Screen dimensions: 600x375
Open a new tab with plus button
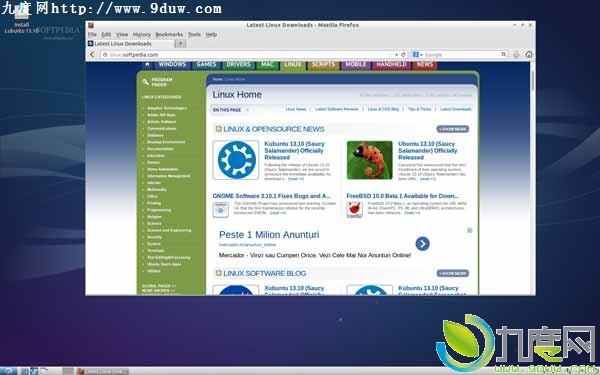click(180, 44)
